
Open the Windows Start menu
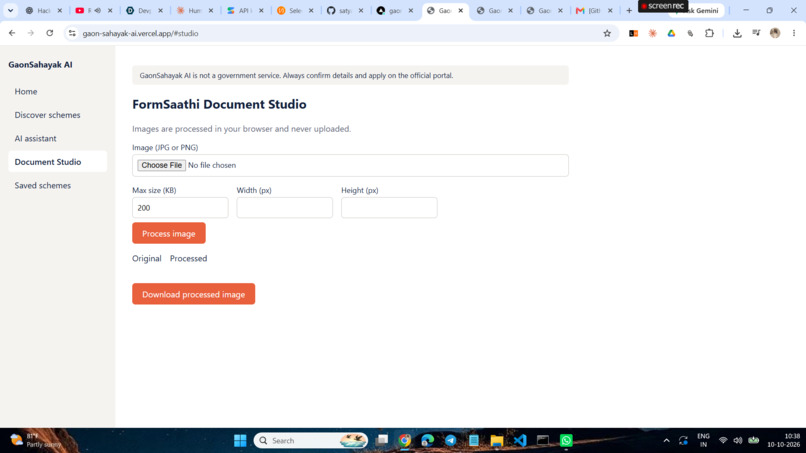[x=240, y=441]
